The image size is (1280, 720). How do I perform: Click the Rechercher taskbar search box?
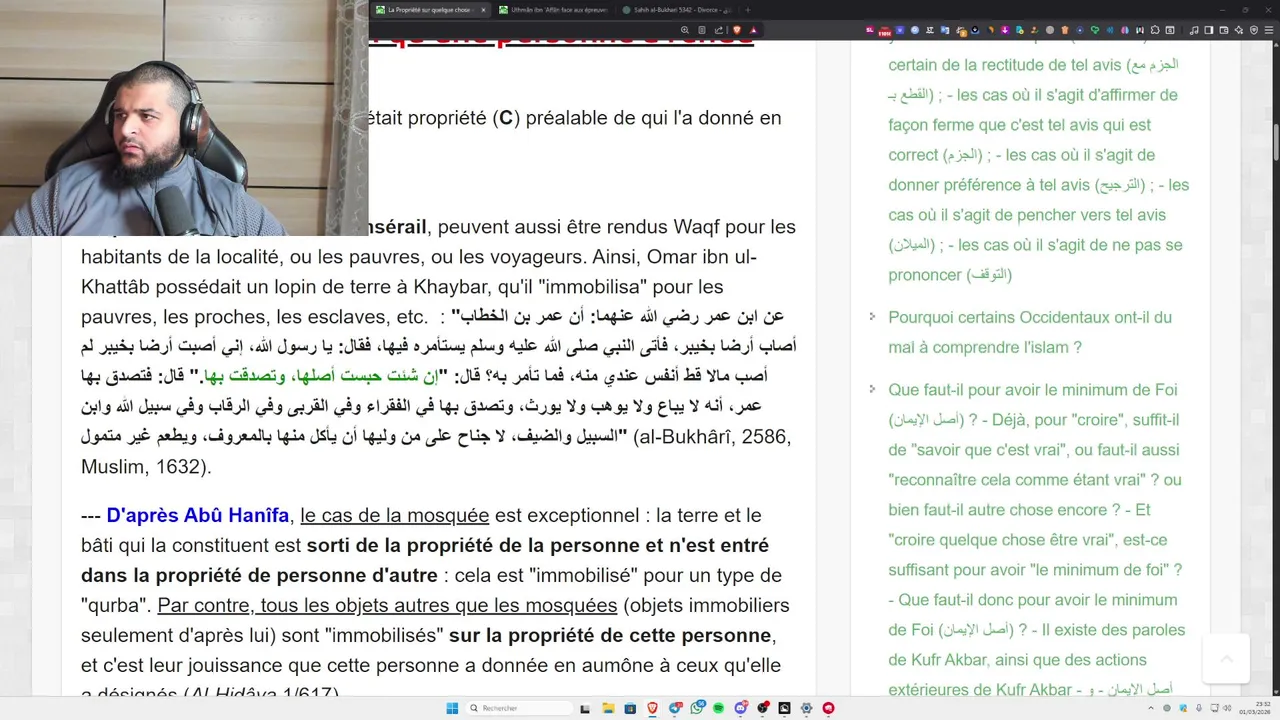[x=519, y=708]
